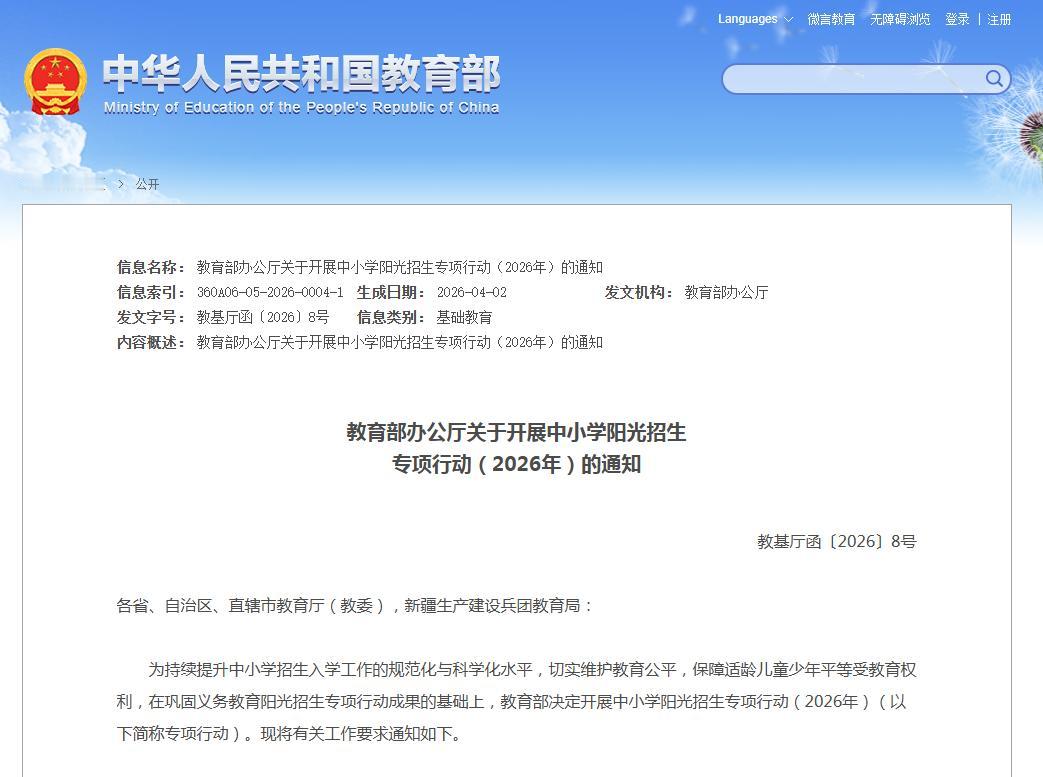Screen dimensions: 1043x777
Task: Open 无障碍浏览 accessibility mode
Action: [x=899, y=18]
